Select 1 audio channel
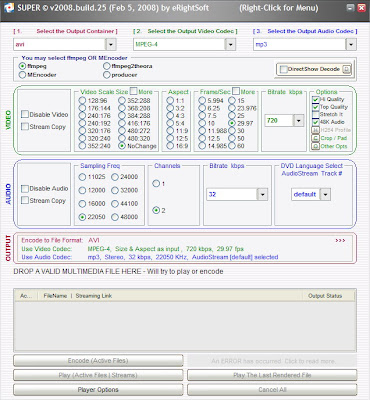The image size is (370, 400). pyautogui.click(x=156, y=183)
